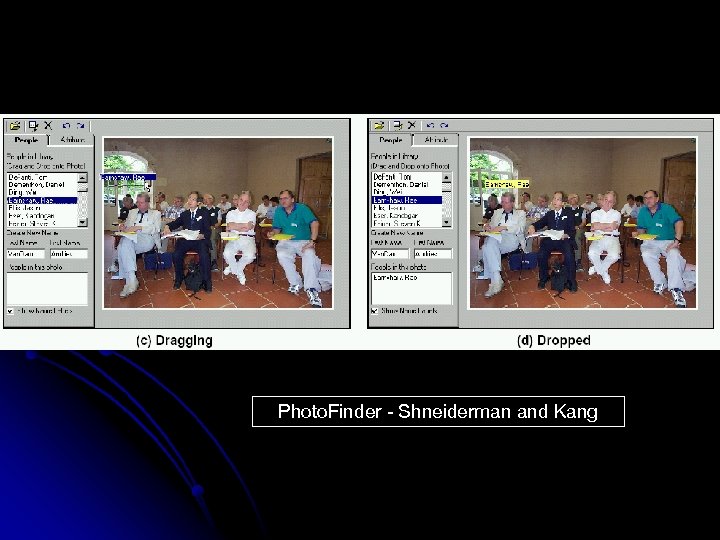Click the yellow "Earnshaw, Rae" label on Dropped photo
Screen dimensions: 720x540
coord(507,184)
